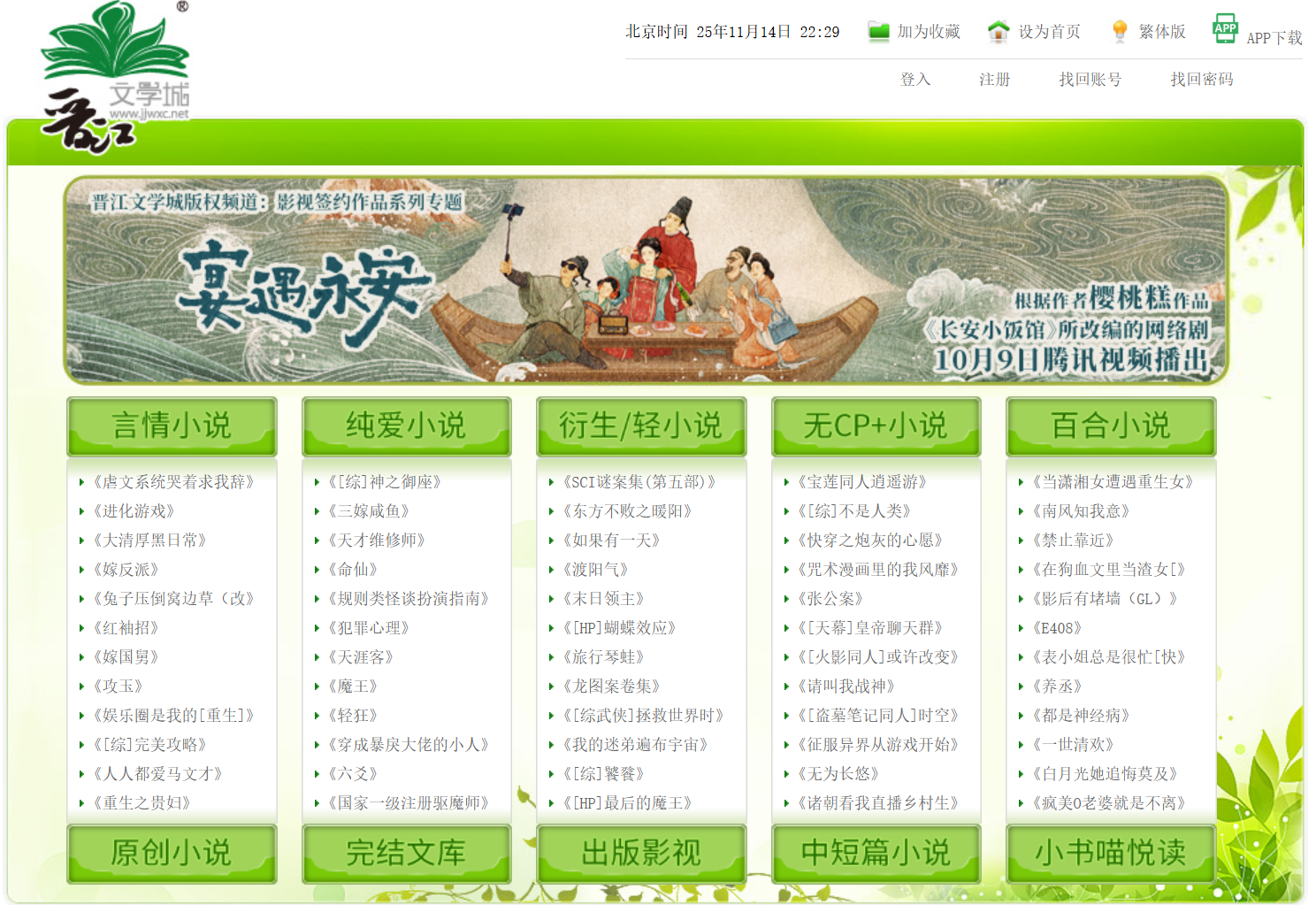Select the 找回账号 account recovery link

1090,80
